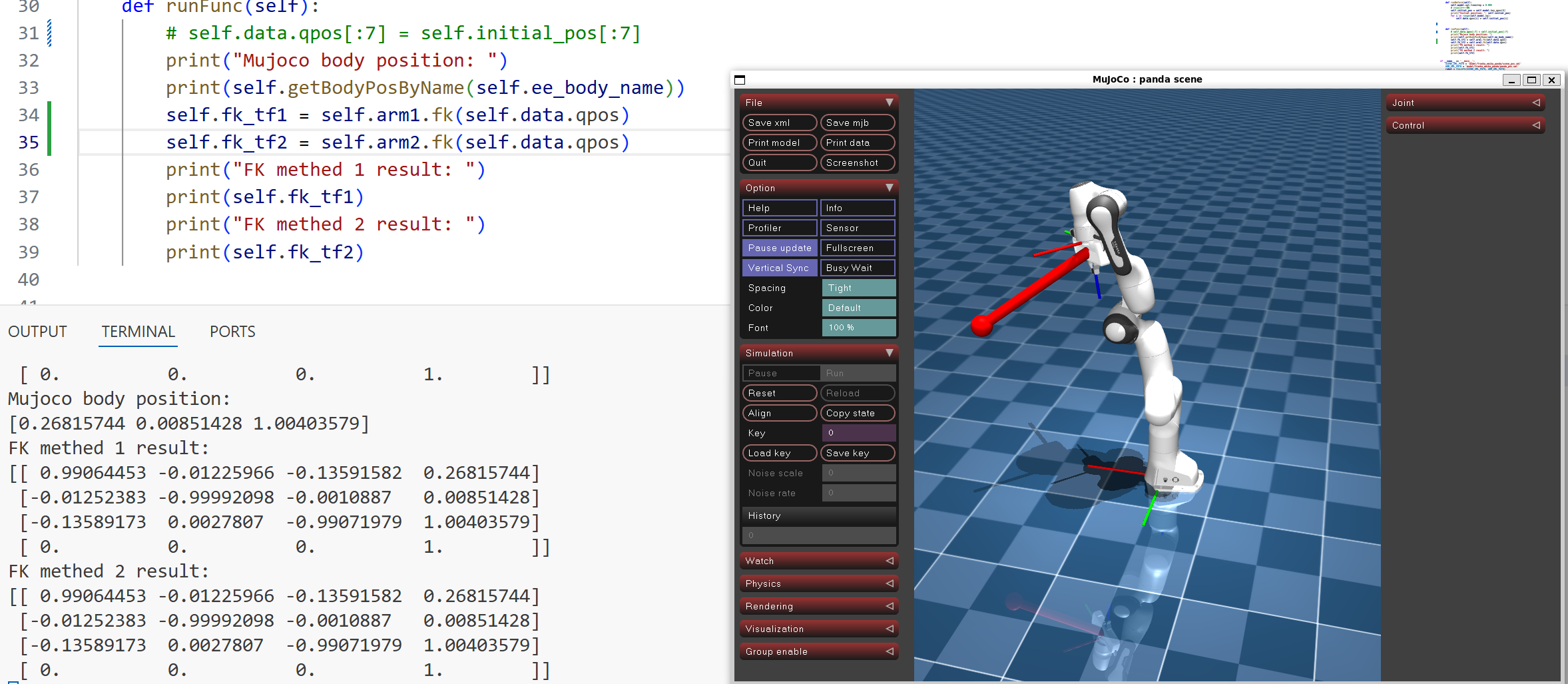Click the Save key button

point(858,453)
